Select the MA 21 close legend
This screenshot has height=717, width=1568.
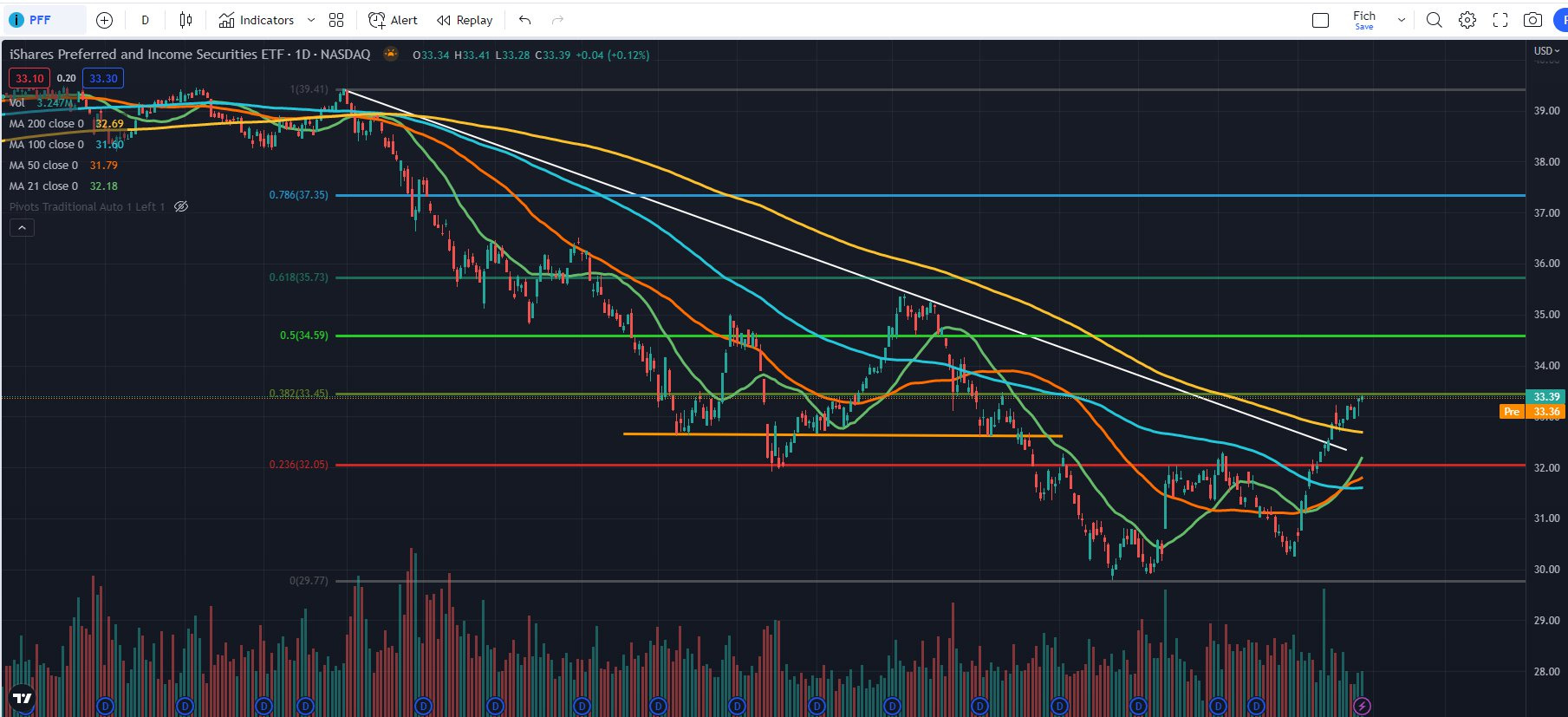43,186
